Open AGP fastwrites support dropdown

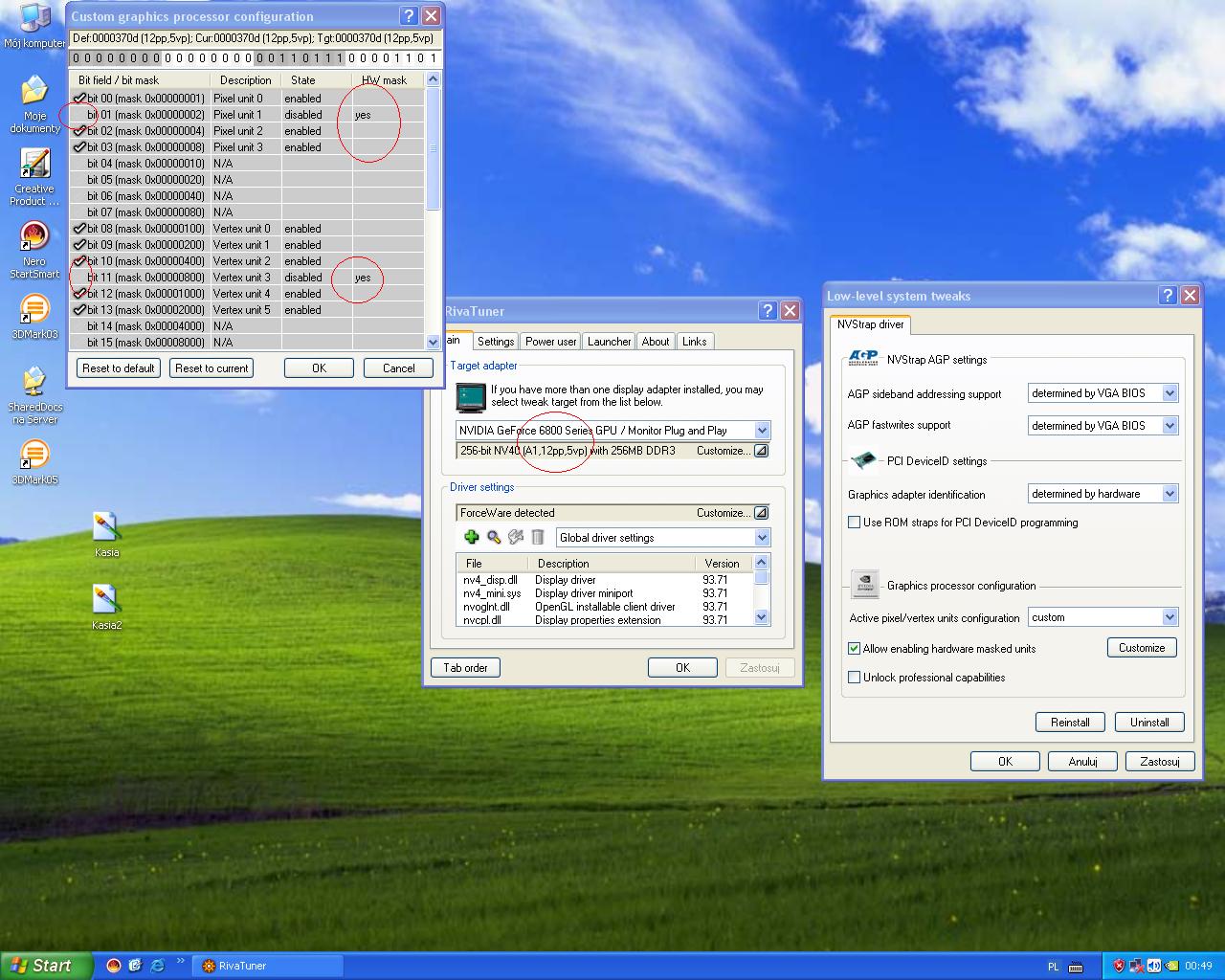pyautogui.click(x=1169, y=426)
